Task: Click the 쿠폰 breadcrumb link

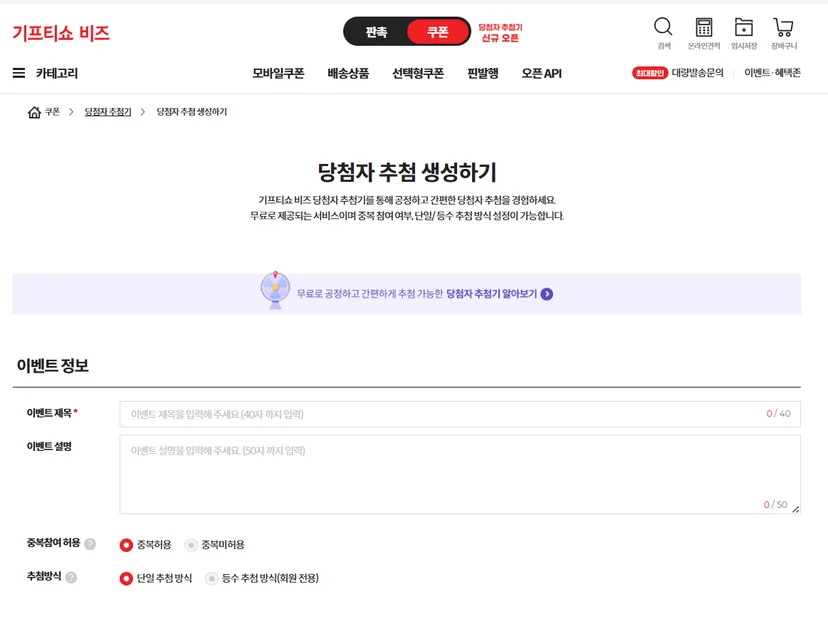Action: (52, 112)
